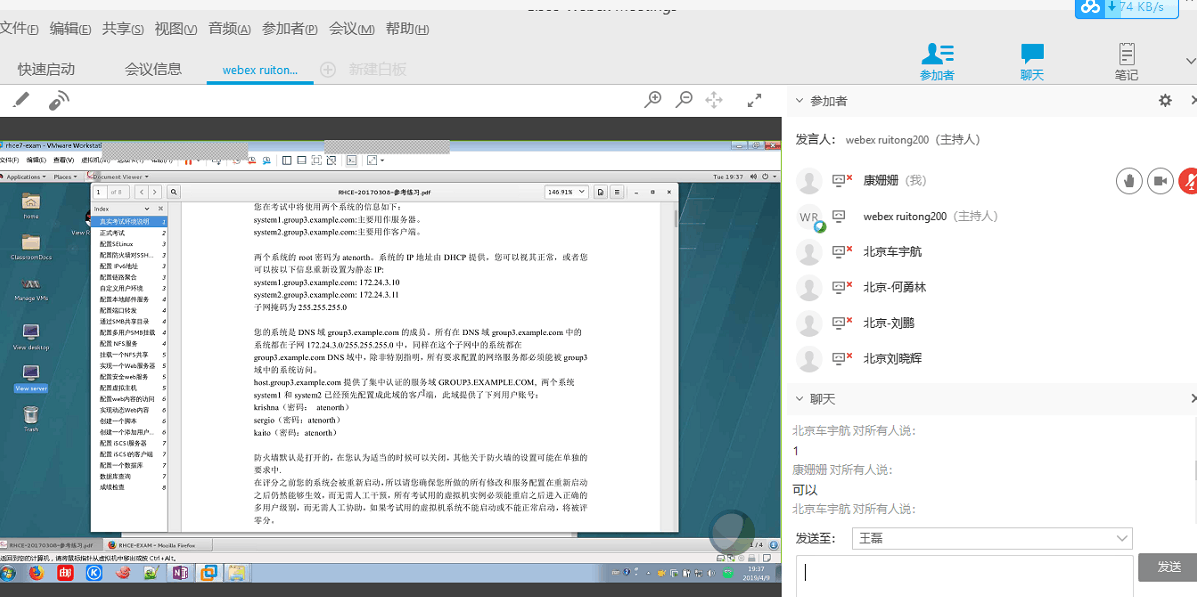Click the Document Viewer search icon
Image resolution: width=1197 pixels, height=597 pixels.
174,192
